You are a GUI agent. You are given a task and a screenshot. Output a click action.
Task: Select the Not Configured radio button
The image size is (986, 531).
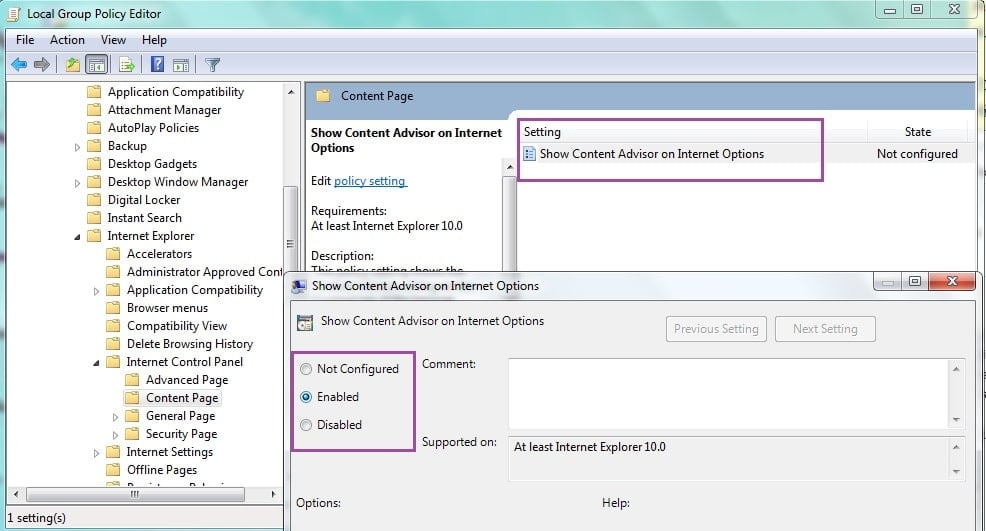306,369
